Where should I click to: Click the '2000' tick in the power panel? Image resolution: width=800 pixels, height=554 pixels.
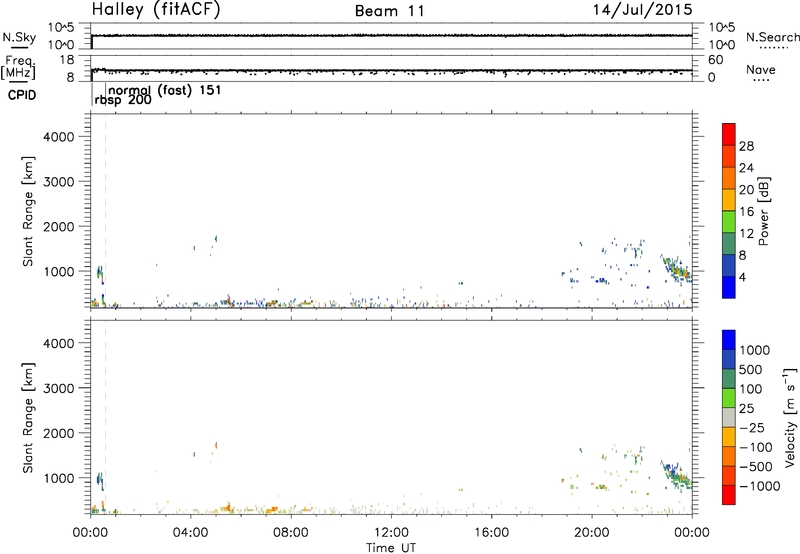59,226
